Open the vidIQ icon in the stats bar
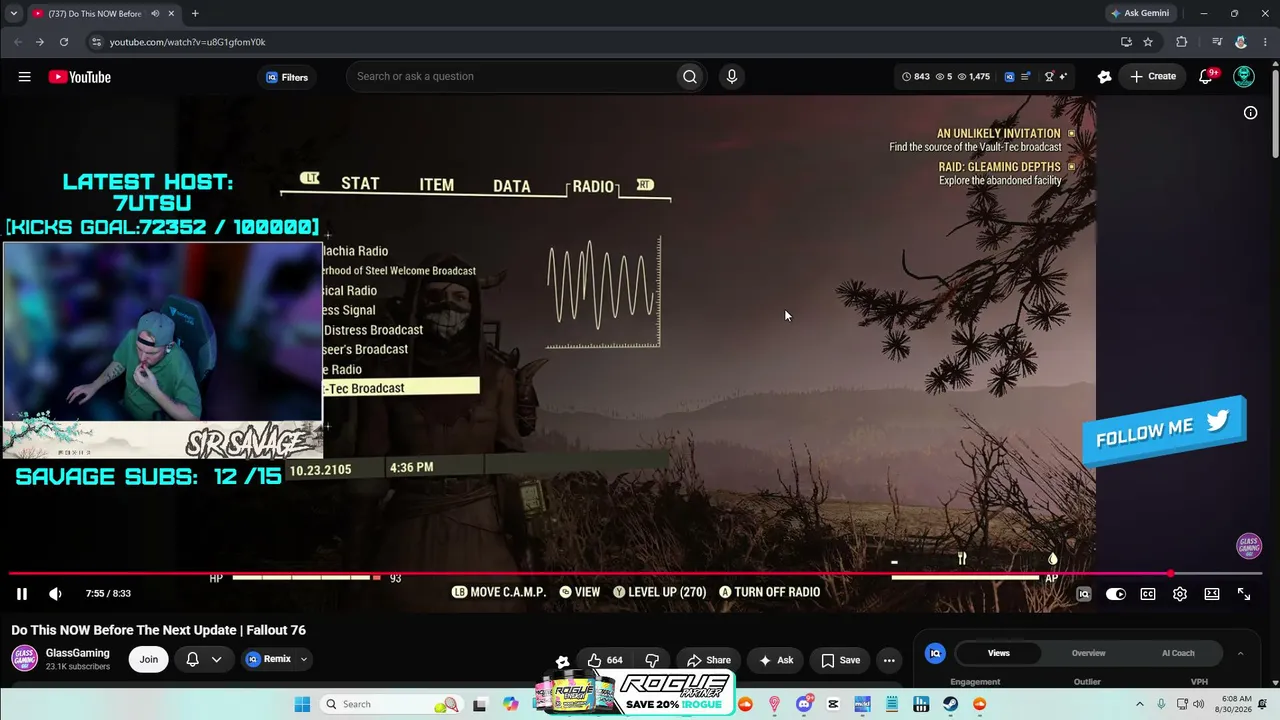 pyautogui.click(x=1009, y=77)
